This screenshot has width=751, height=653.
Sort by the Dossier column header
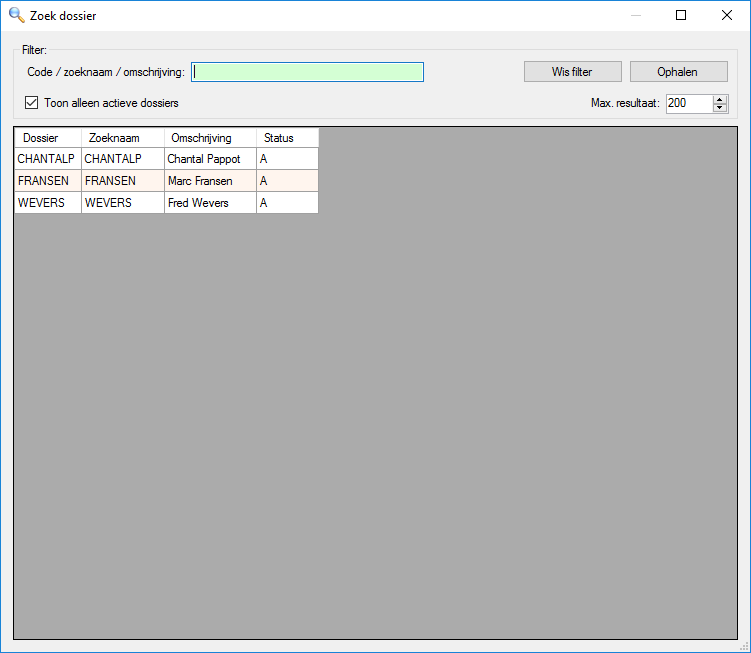48,138
